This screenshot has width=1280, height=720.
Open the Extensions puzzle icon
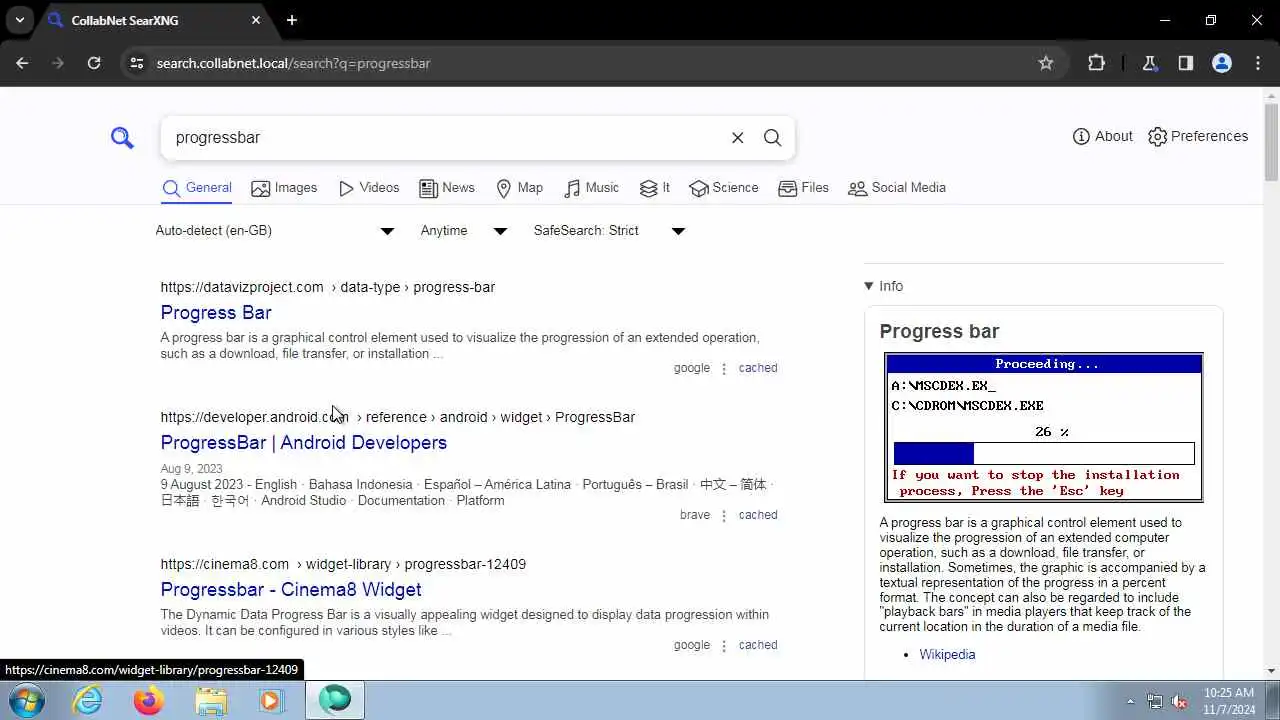[x=1097, y=63]
